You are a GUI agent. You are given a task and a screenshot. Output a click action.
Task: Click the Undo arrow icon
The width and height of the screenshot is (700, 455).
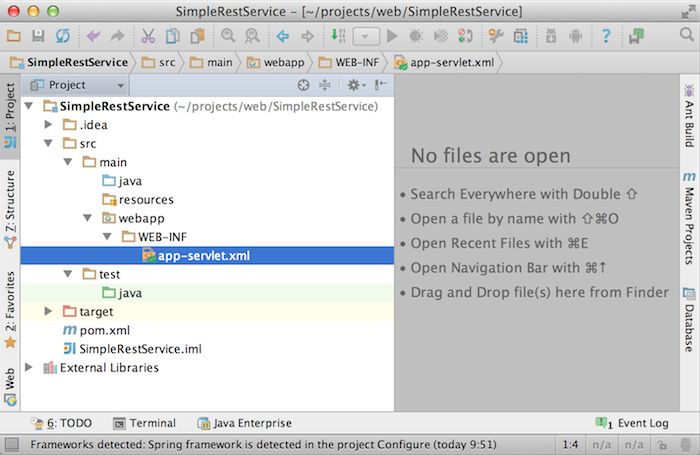[x=93, y=36]
